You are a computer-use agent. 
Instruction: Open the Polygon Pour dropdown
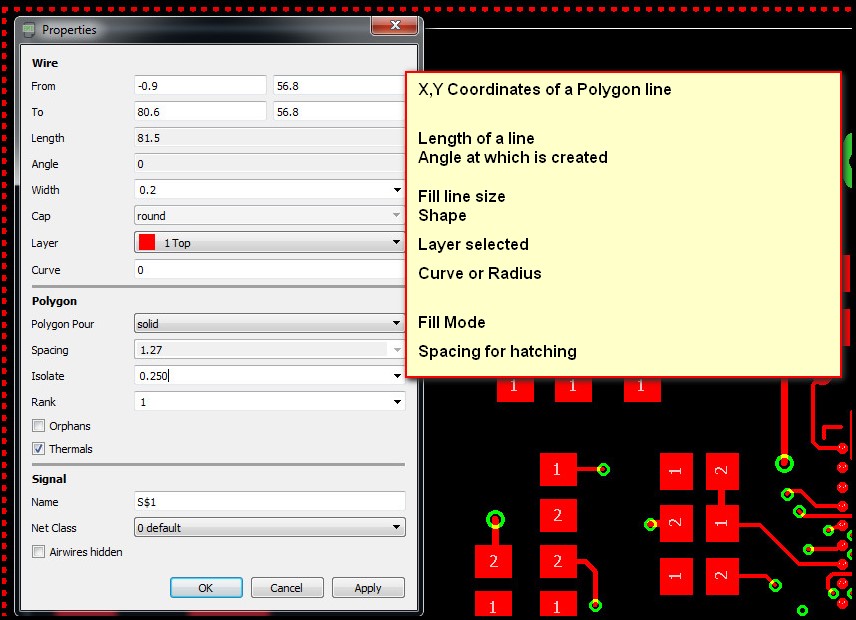coord(269,324)
